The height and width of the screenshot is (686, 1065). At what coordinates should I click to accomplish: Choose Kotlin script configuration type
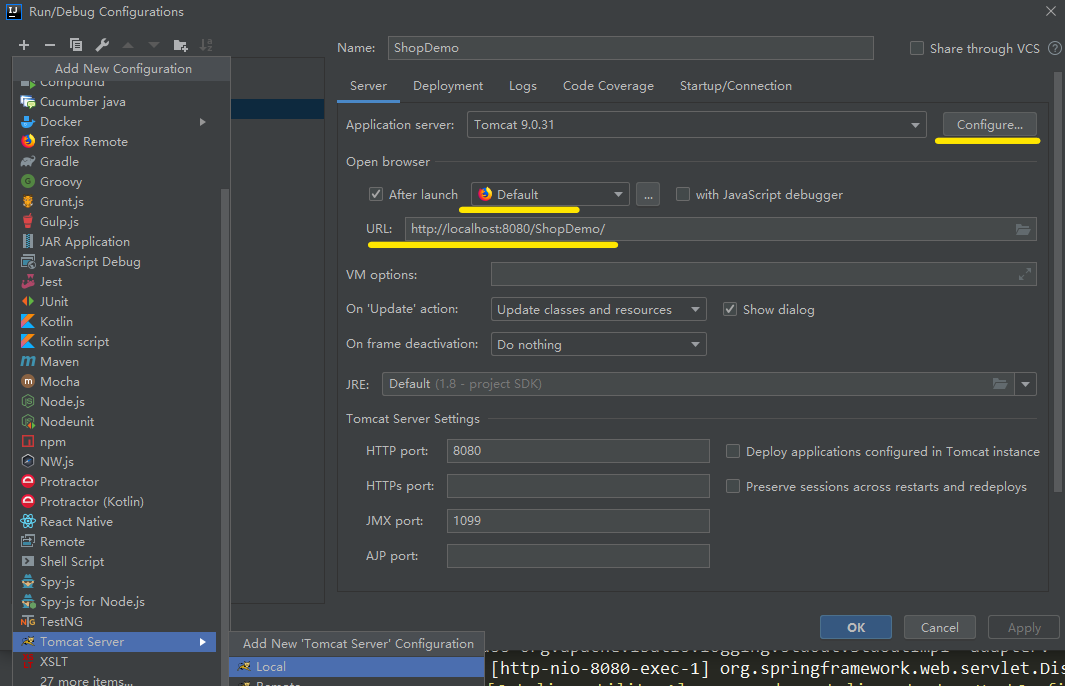click(x=115, y=342)
